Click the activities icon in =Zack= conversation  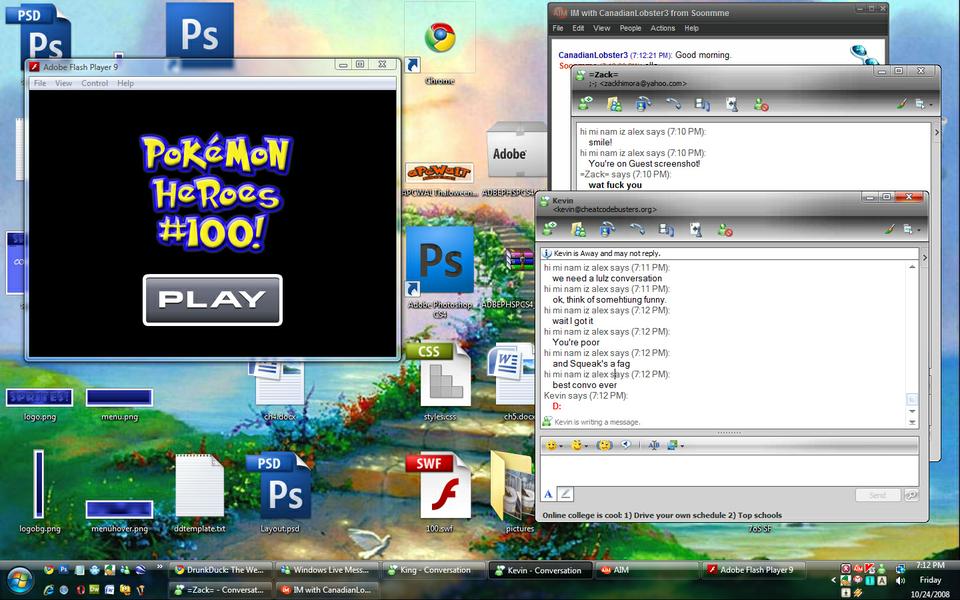click(x=702, y=104)
